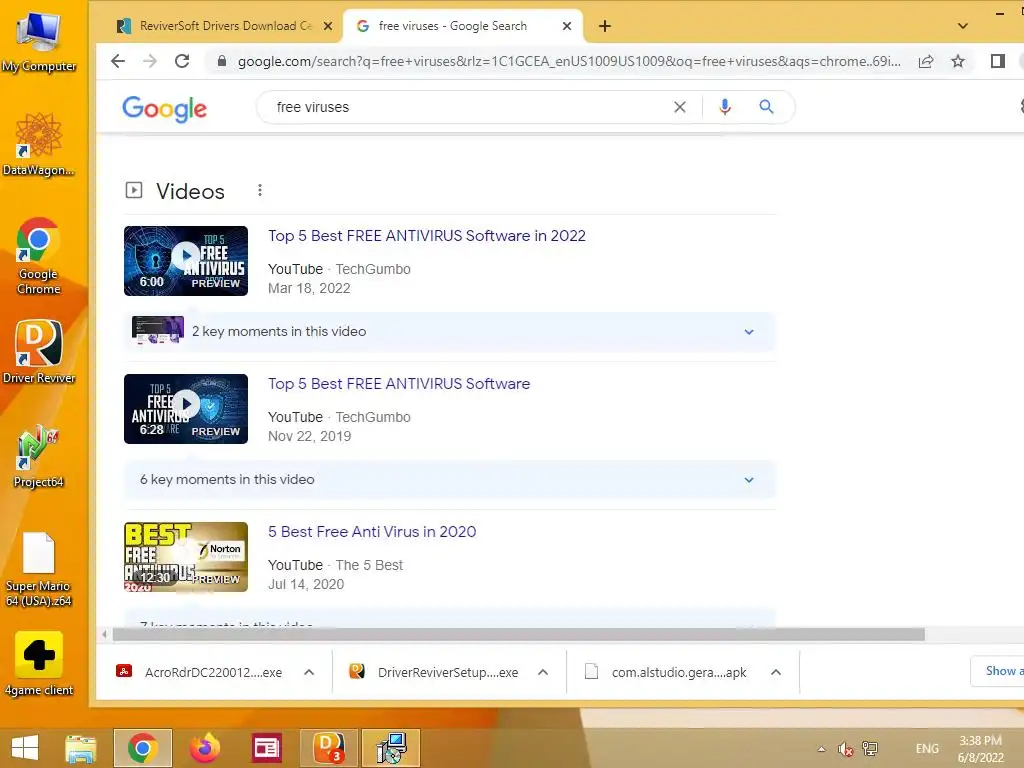Close the Google Search tab

click(x=567, y=26)
